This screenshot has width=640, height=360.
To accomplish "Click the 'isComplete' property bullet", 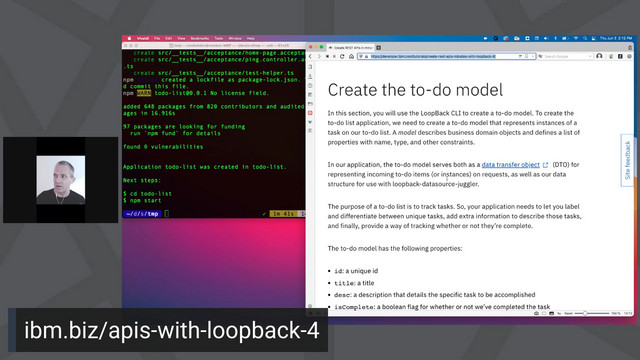I will (442, 307).
